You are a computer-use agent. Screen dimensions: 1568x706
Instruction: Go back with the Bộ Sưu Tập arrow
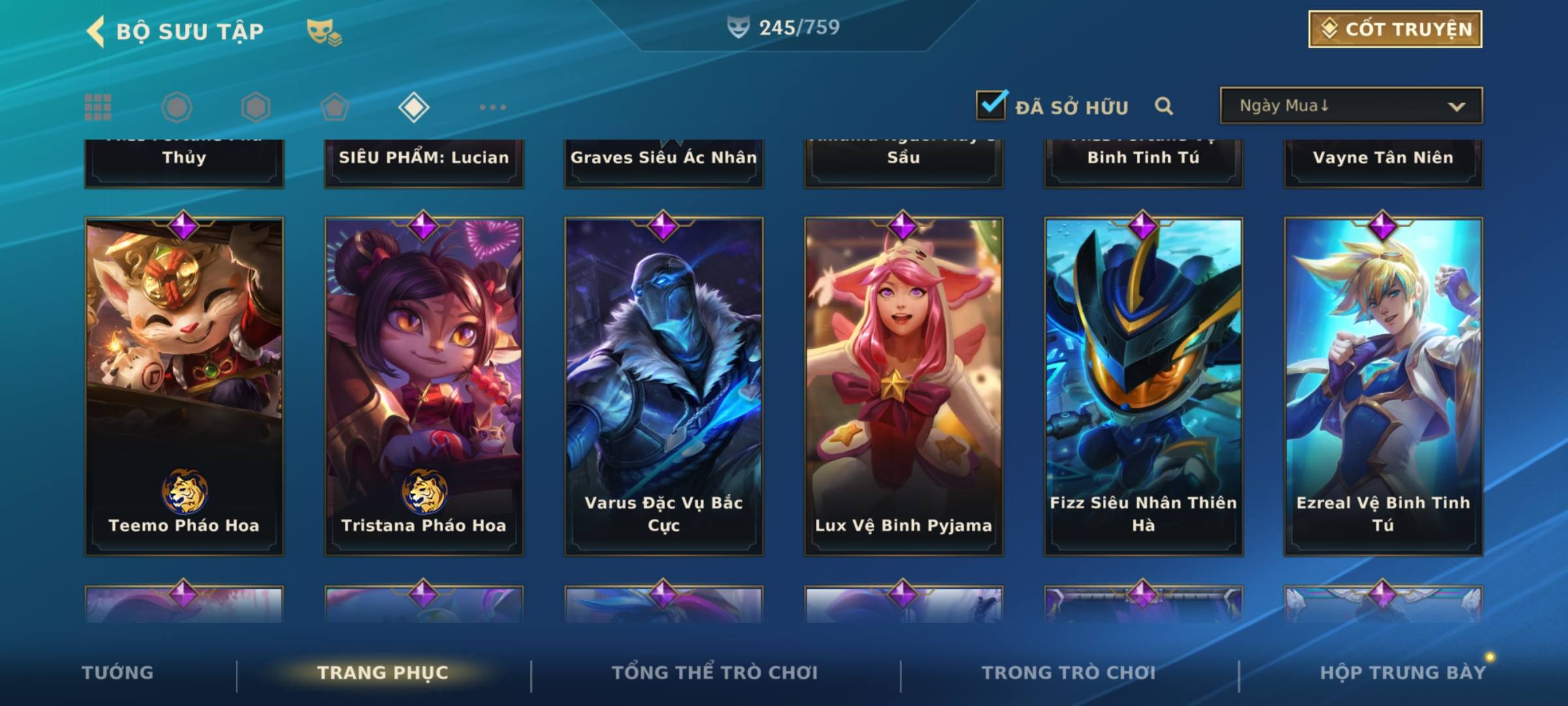pos(95,31)
